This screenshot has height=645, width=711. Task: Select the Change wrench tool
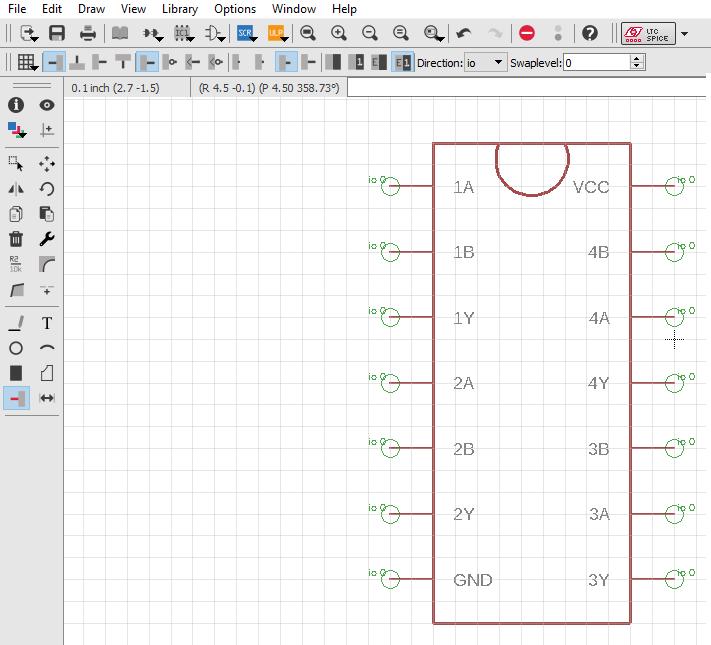click(47, 239)
